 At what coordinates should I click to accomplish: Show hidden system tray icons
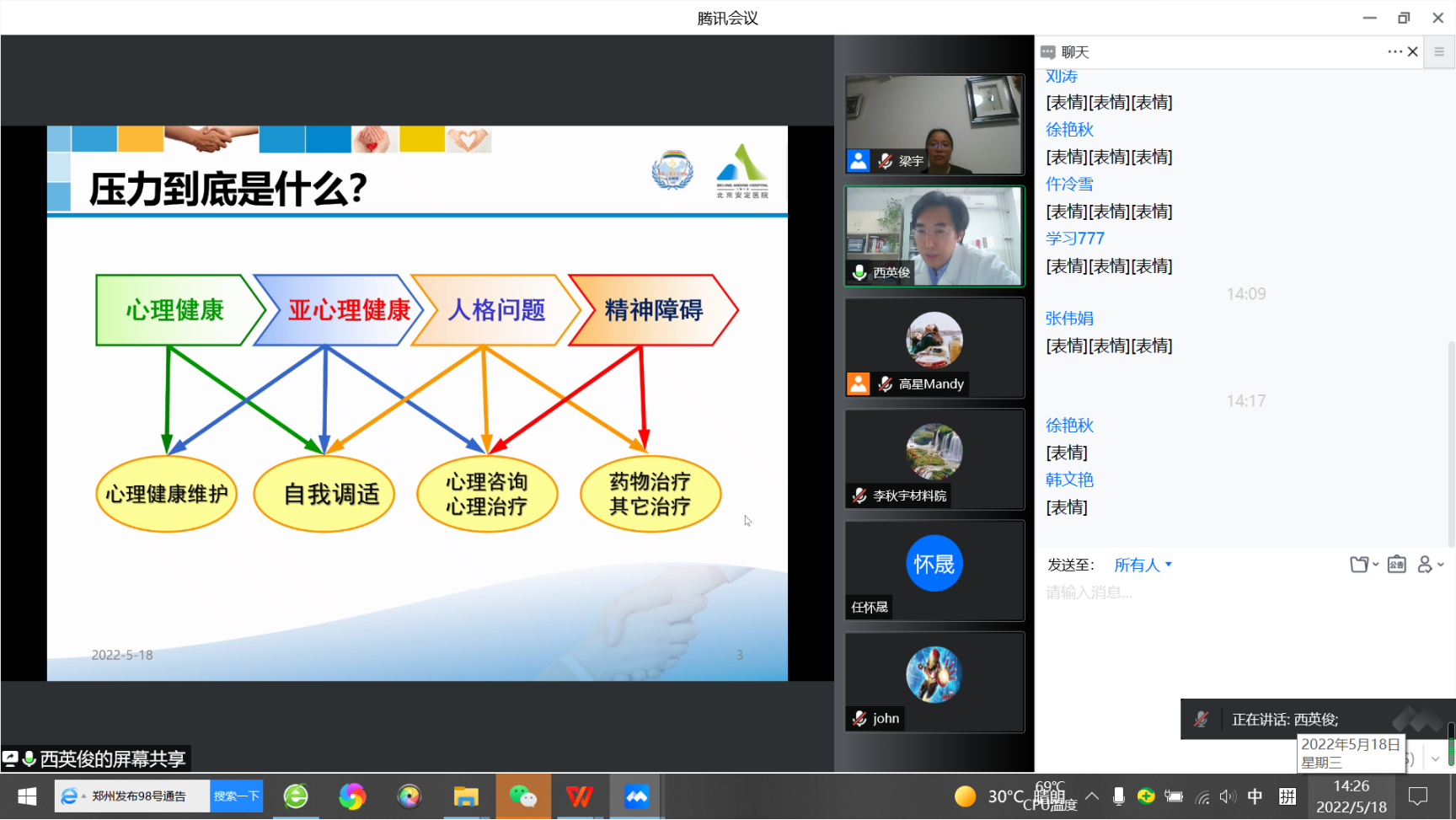[1092, 796]
